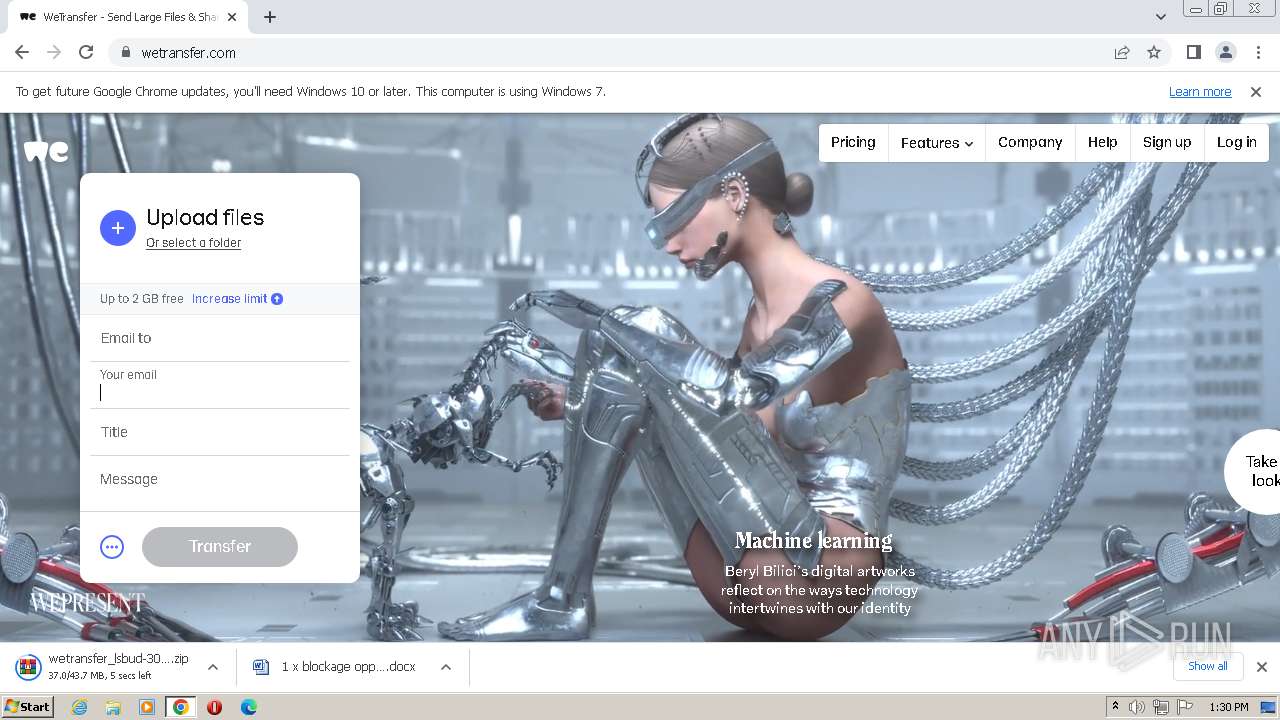1280x720 pixels.
Task: Open Windows Explorer folder in taskbar
Action: point(113,707)
